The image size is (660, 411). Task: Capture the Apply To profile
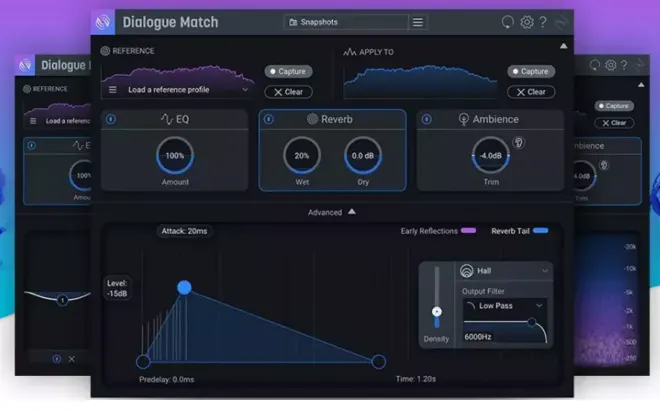click(531, 72)
